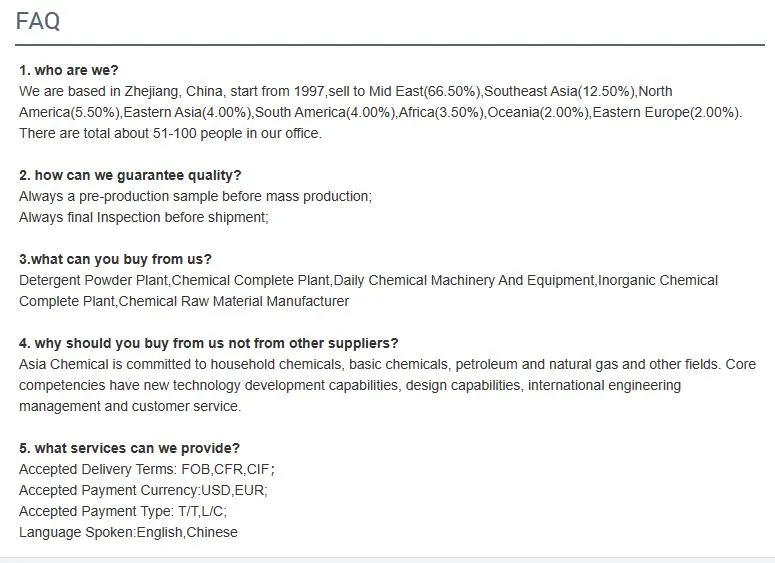Click the Accepted Payment Currency line

[x=143, y=490]
